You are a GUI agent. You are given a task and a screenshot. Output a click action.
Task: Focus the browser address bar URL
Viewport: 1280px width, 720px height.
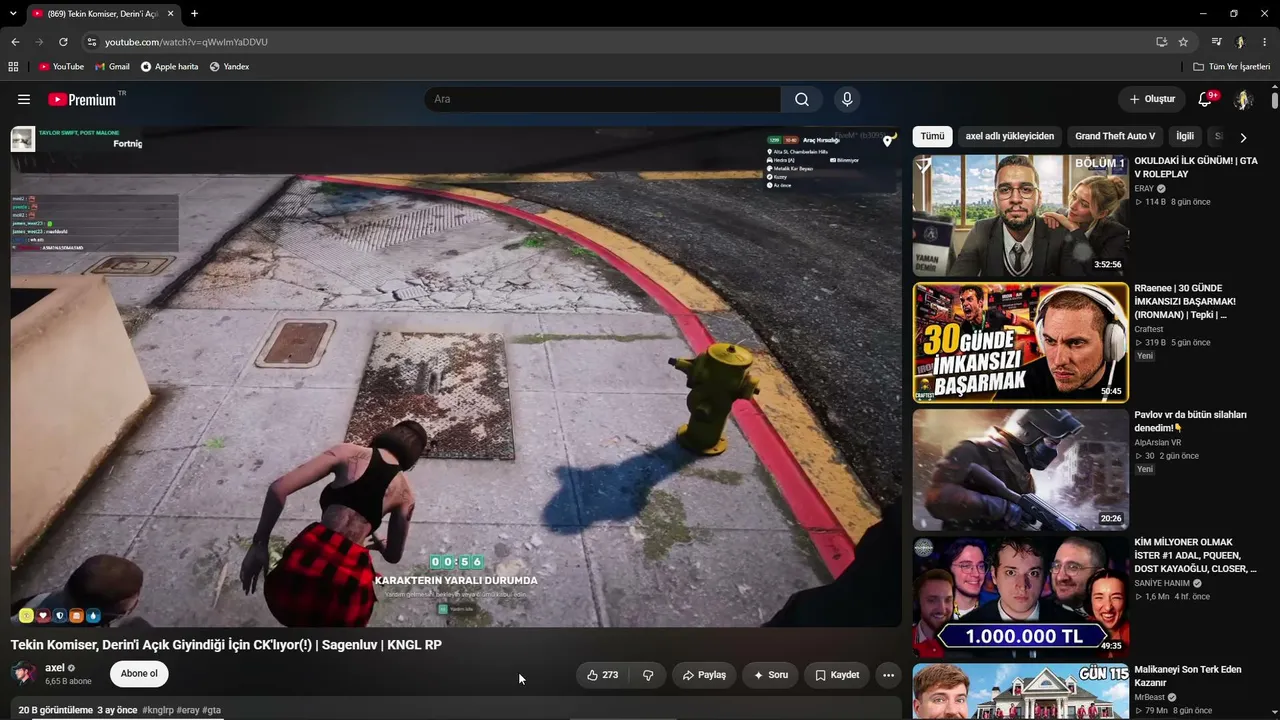[x=186, y=42]
